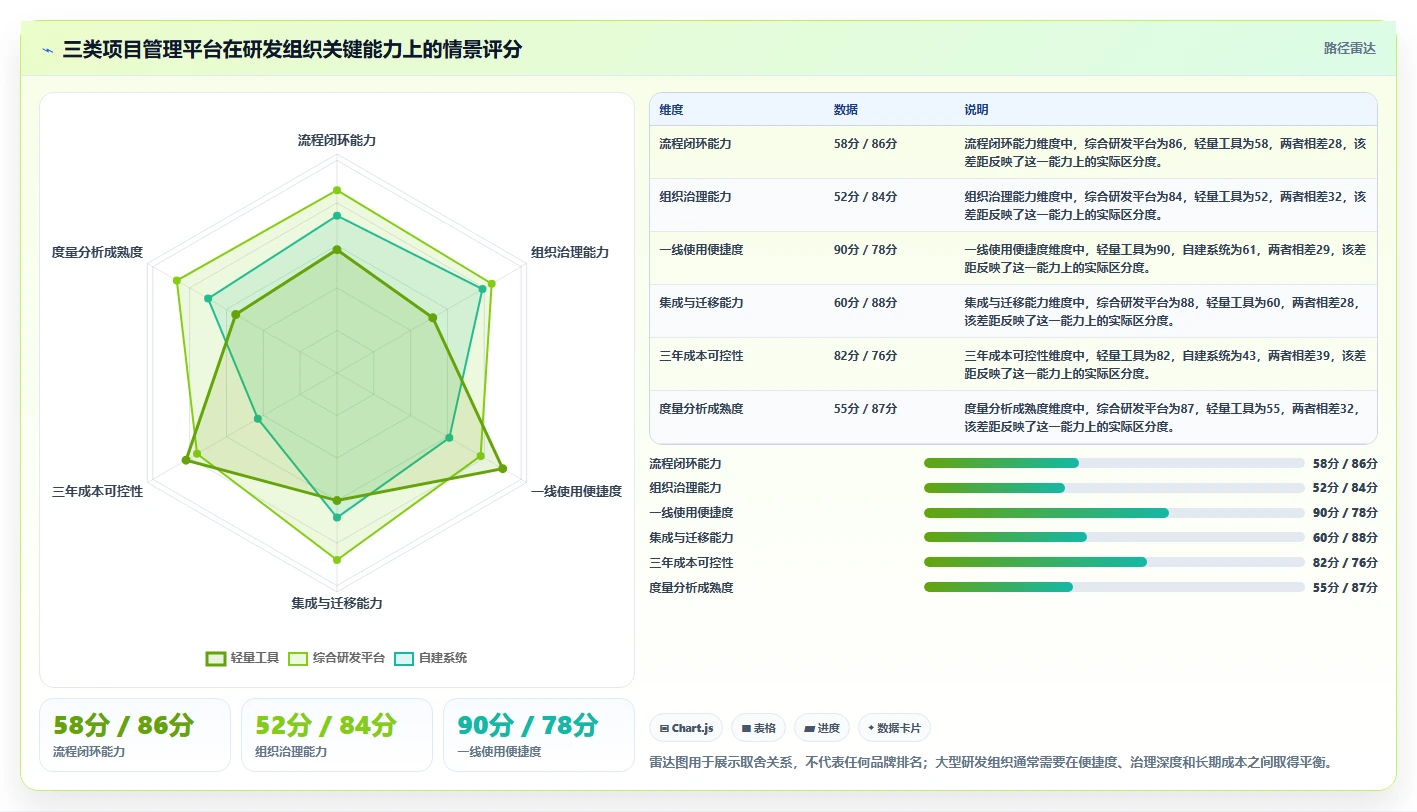Select table row 度量分析成熟度
This screenshot has height=812, width=1417.
click(1013, 417)
